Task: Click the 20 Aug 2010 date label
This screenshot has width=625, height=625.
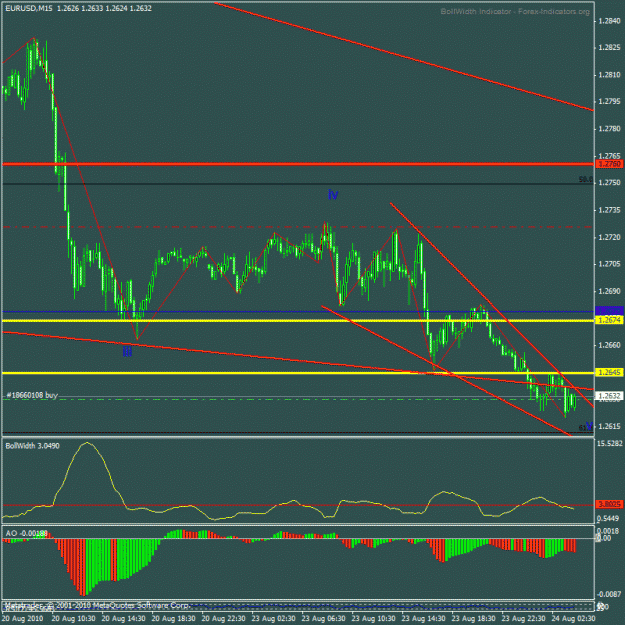Action: (x=22, y=618)
